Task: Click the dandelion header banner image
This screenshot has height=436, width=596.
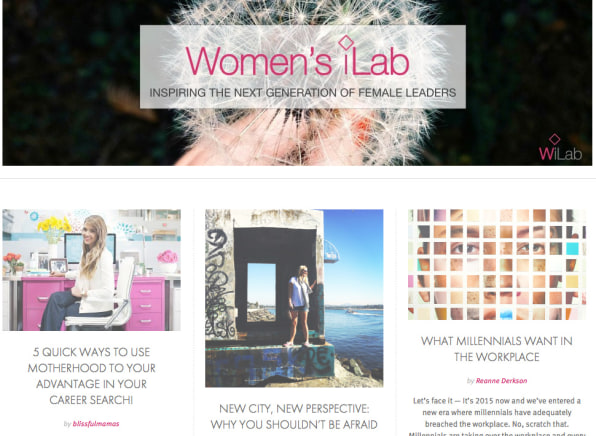Action: click(x=297, y=83)
